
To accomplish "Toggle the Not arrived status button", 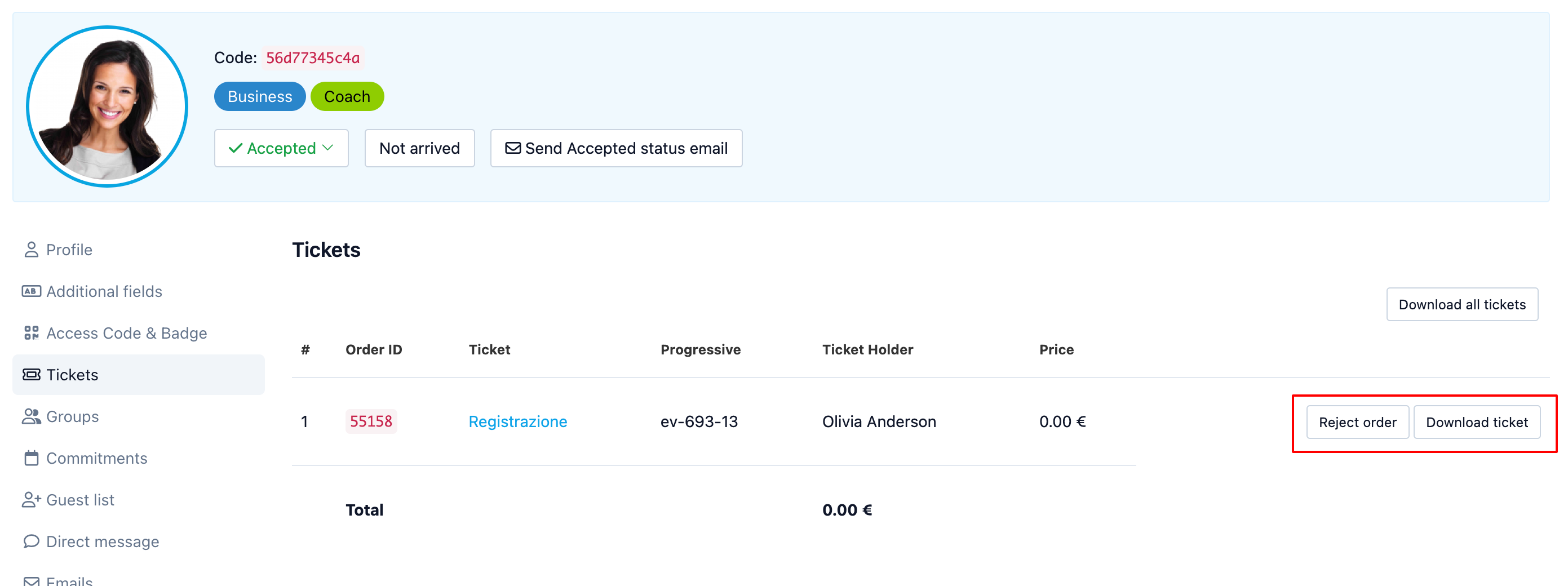I will point(419,148).
